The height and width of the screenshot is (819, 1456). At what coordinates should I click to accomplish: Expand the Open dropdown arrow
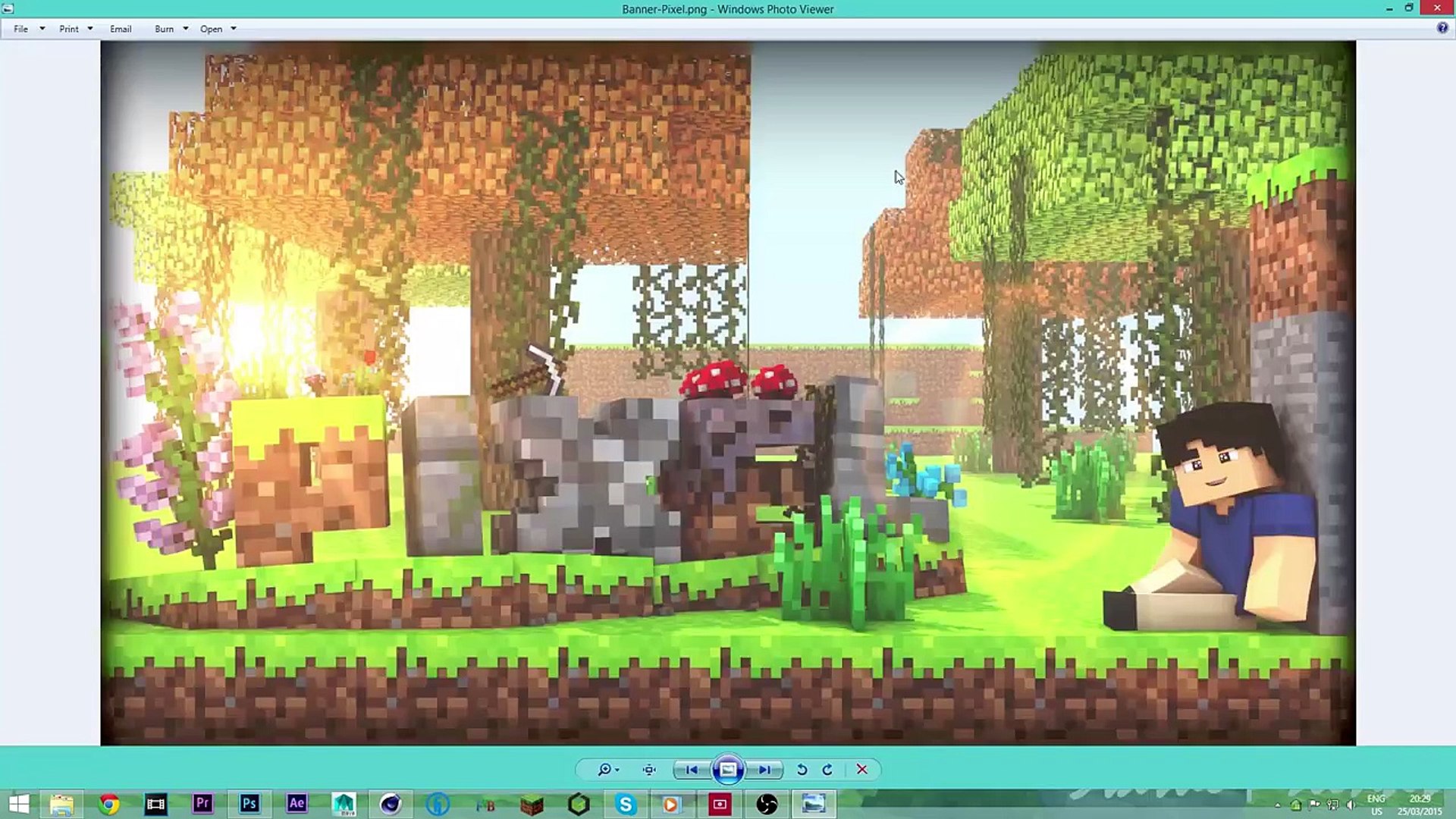(234, 29)
